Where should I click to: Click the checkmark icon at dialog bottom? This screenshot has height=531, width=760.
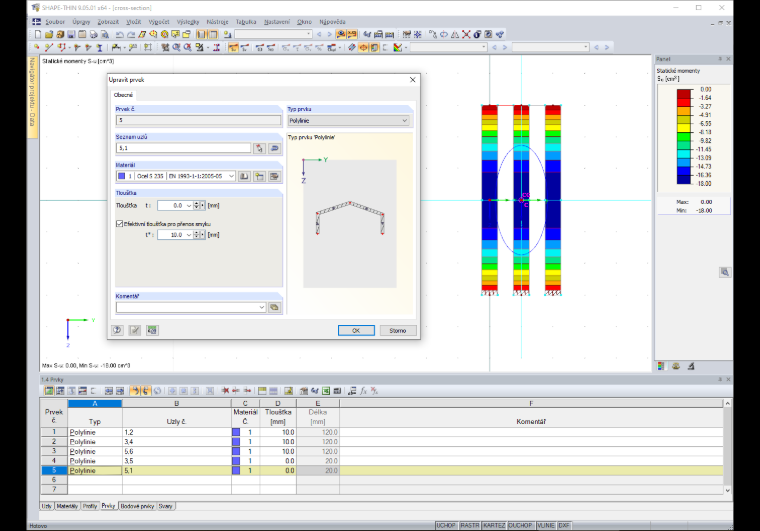135,330
